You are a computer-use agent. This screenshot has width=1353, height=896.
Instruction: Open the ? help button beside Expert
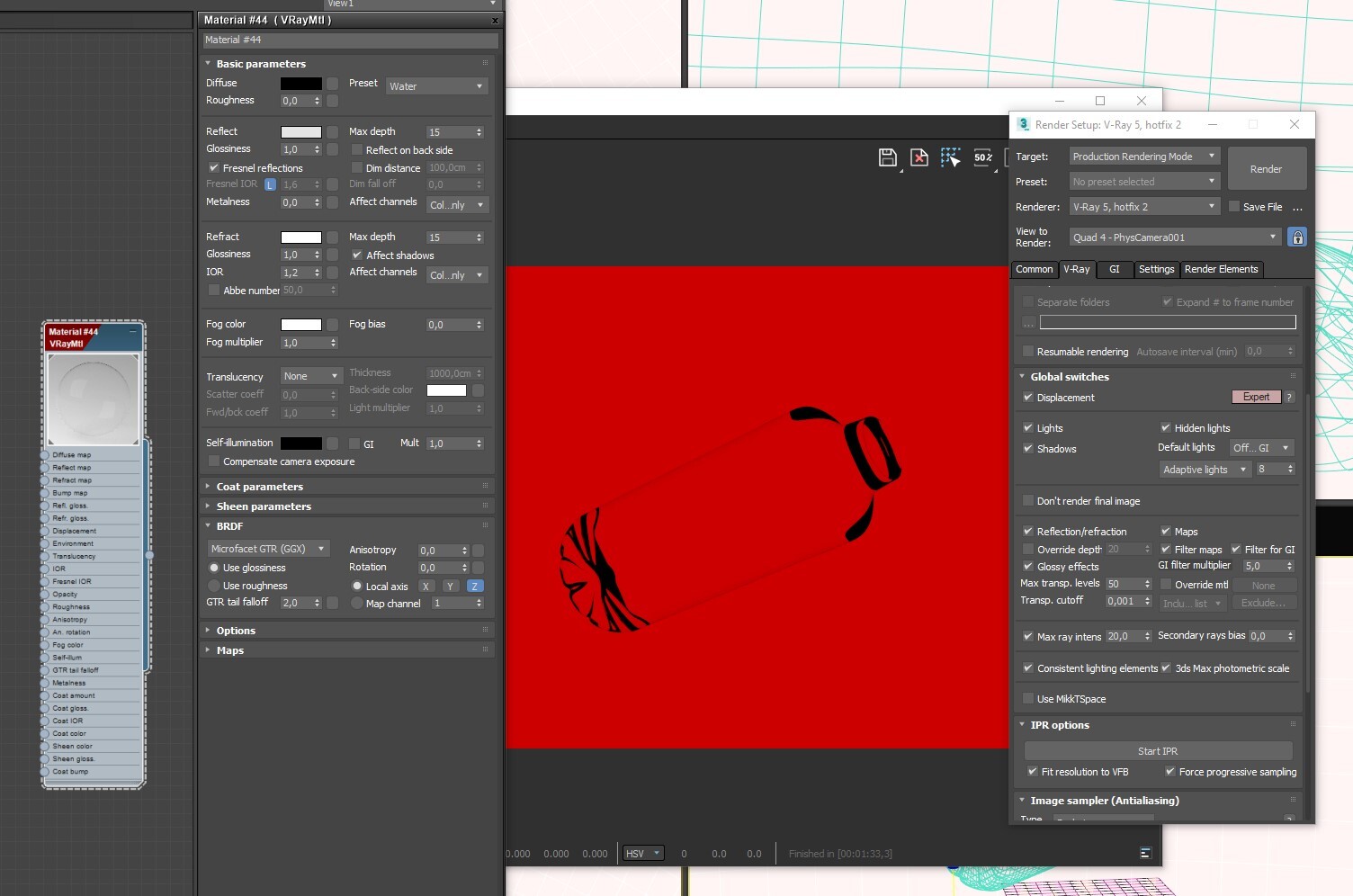pos(1289,397)
